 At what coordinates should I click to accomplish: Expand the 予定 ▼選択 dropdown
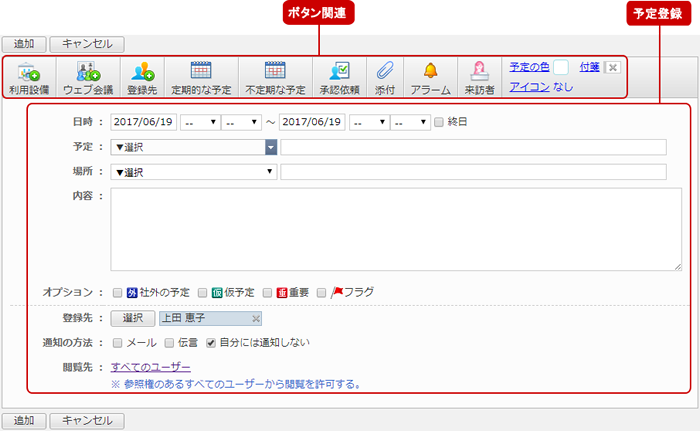(x=194, y=147)
